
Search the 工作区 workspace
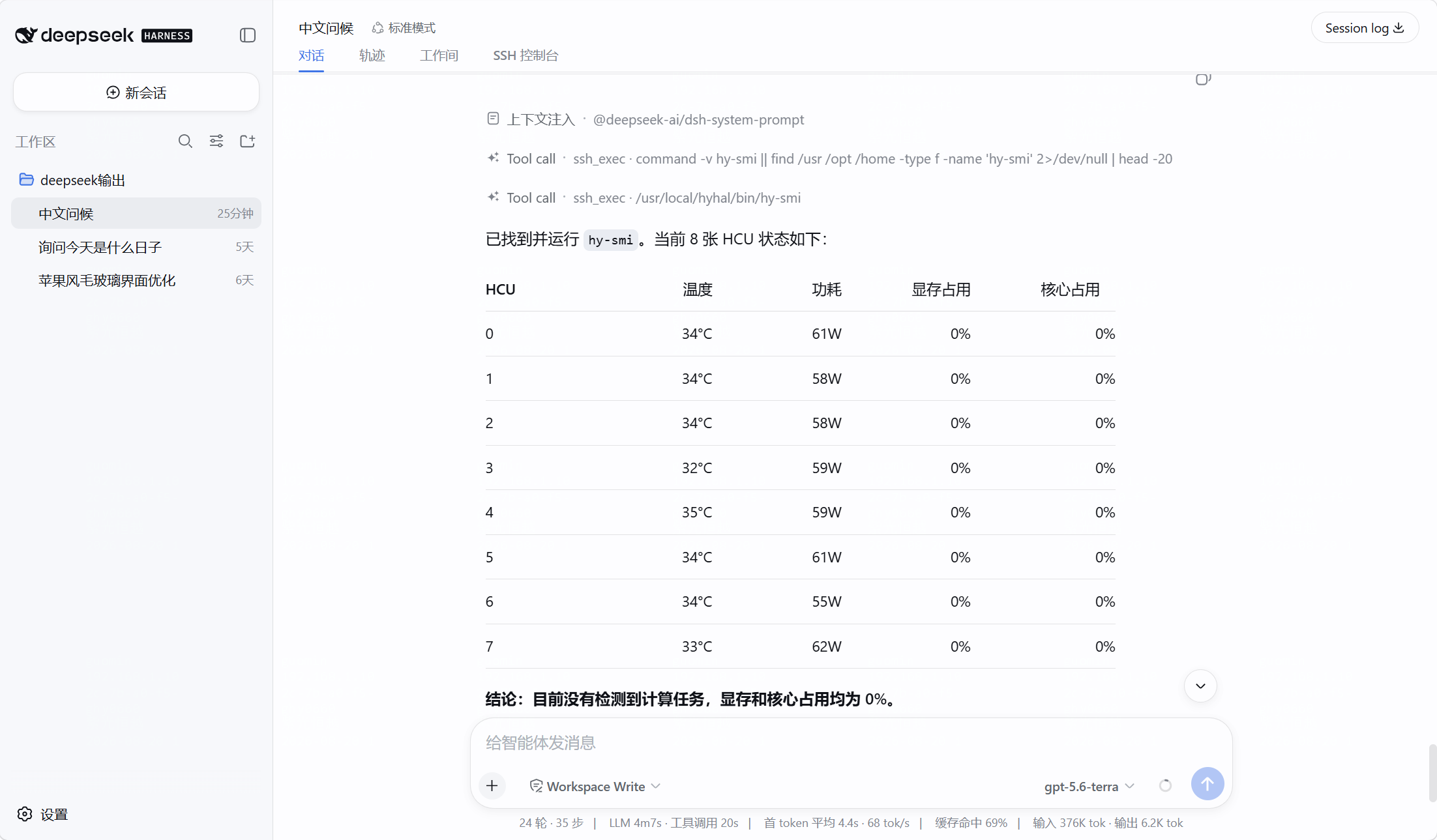click(x=185, y=141)
